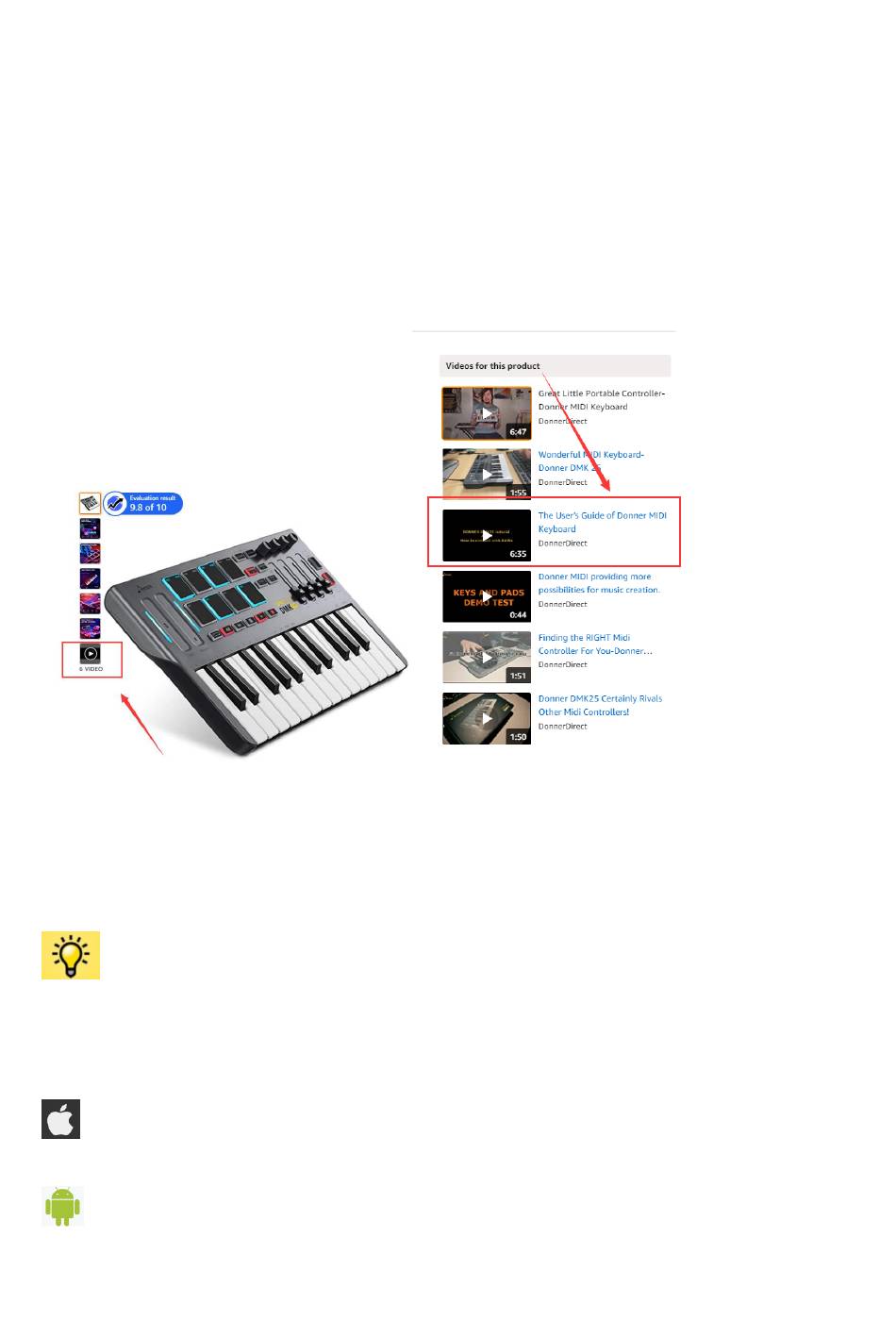
Task: Play the Keys and Pads Demo Test video
Action: [x=487, y=596]
